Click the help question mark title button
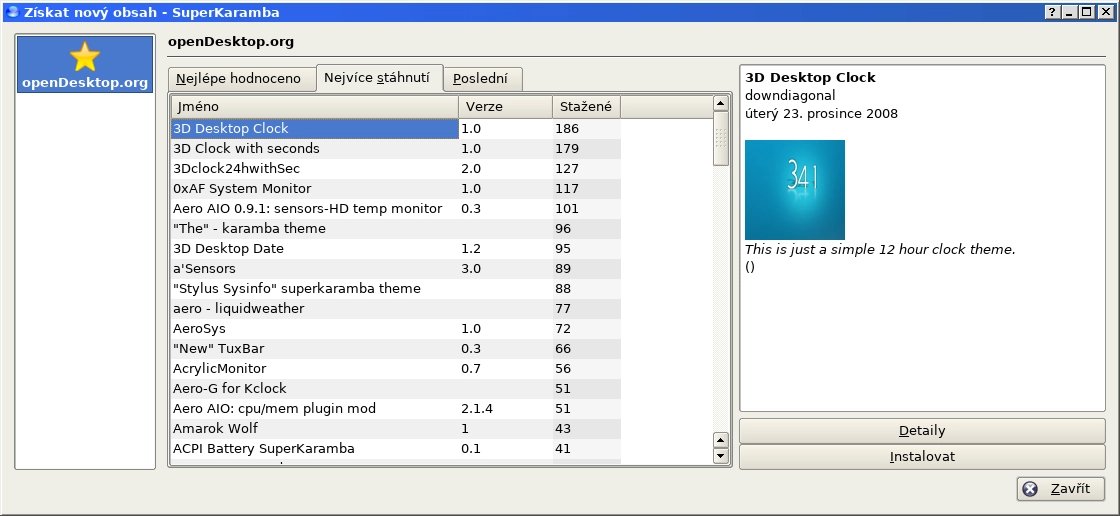1120x516 pixels. [x=1053, y=12]
